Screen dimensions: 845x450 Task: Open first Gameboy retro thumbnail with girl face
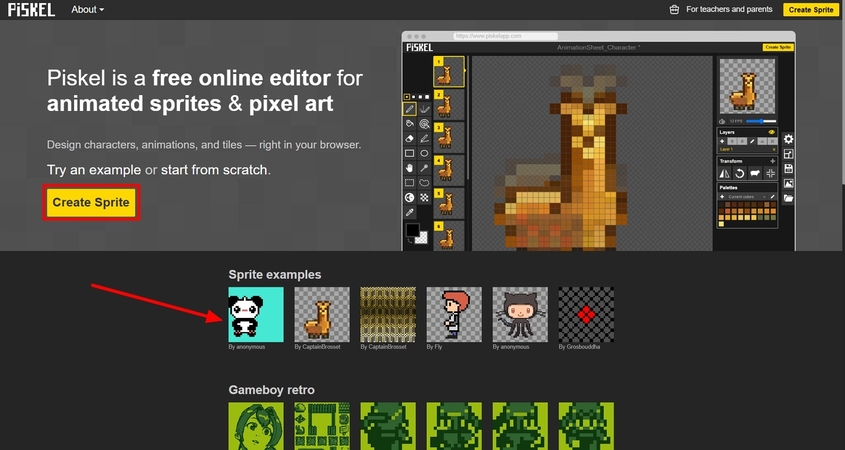pos(256,426)
